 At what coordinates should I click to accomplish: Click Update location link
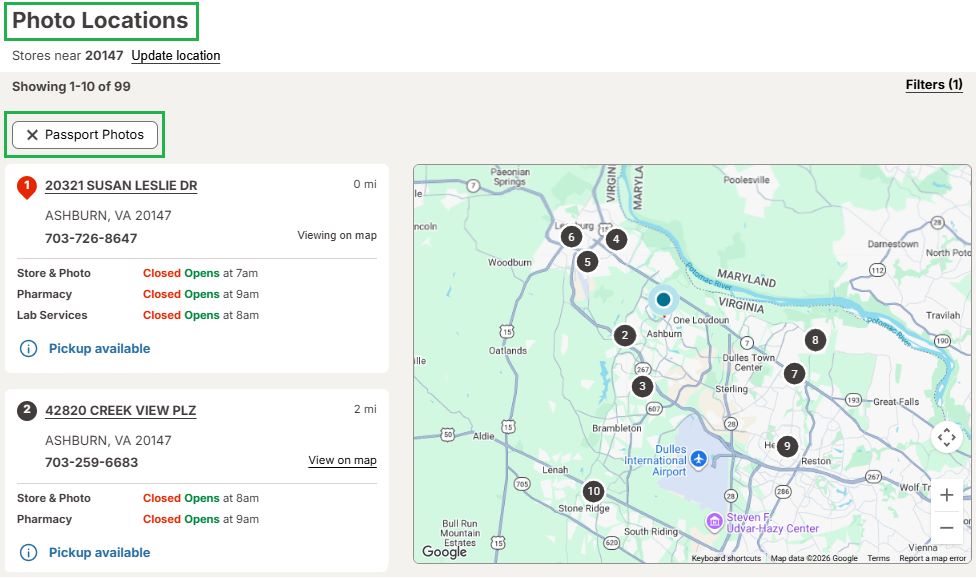pyautogui.click(x=176, y=56)
